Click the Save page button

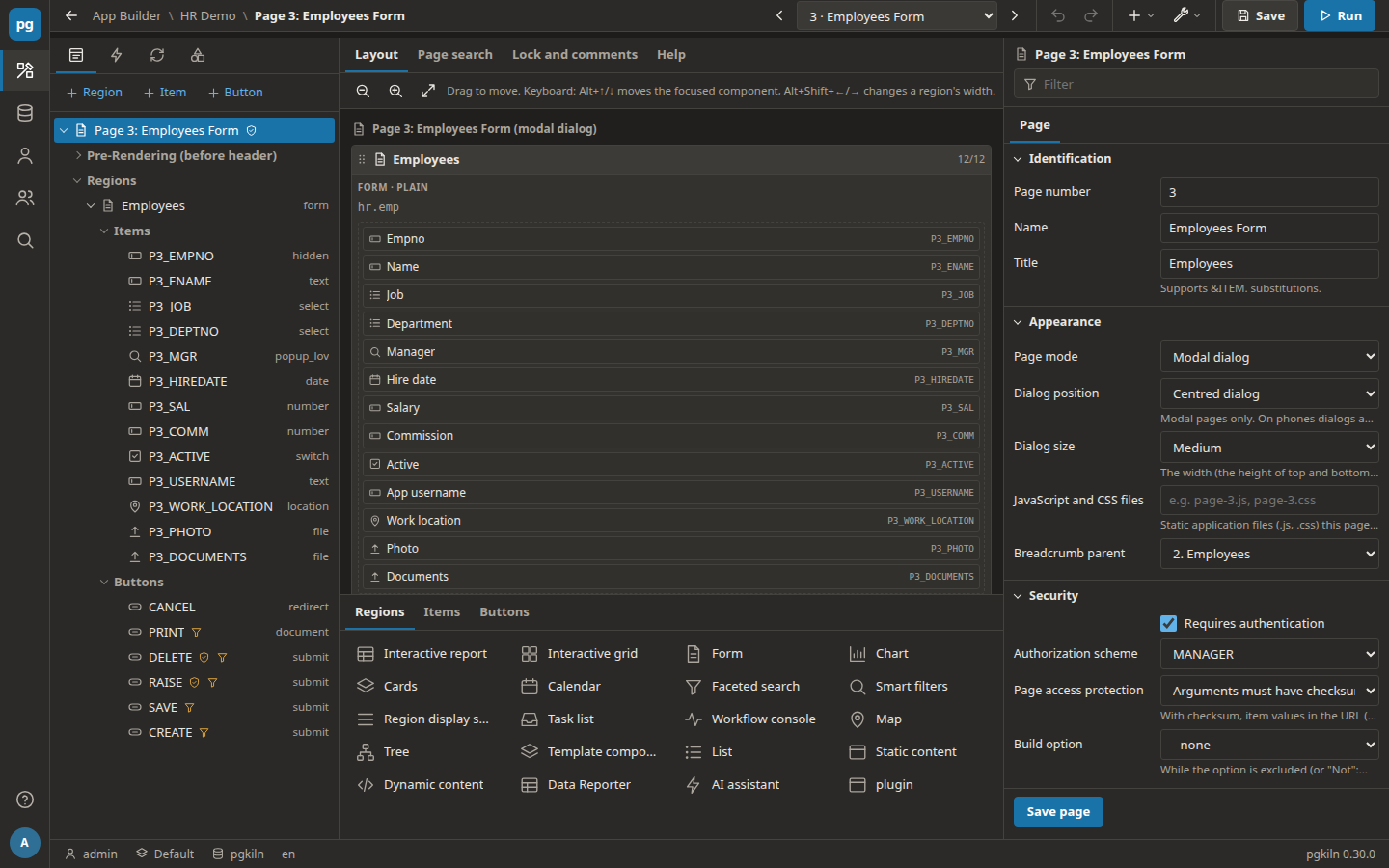(x=1058, y=811)
